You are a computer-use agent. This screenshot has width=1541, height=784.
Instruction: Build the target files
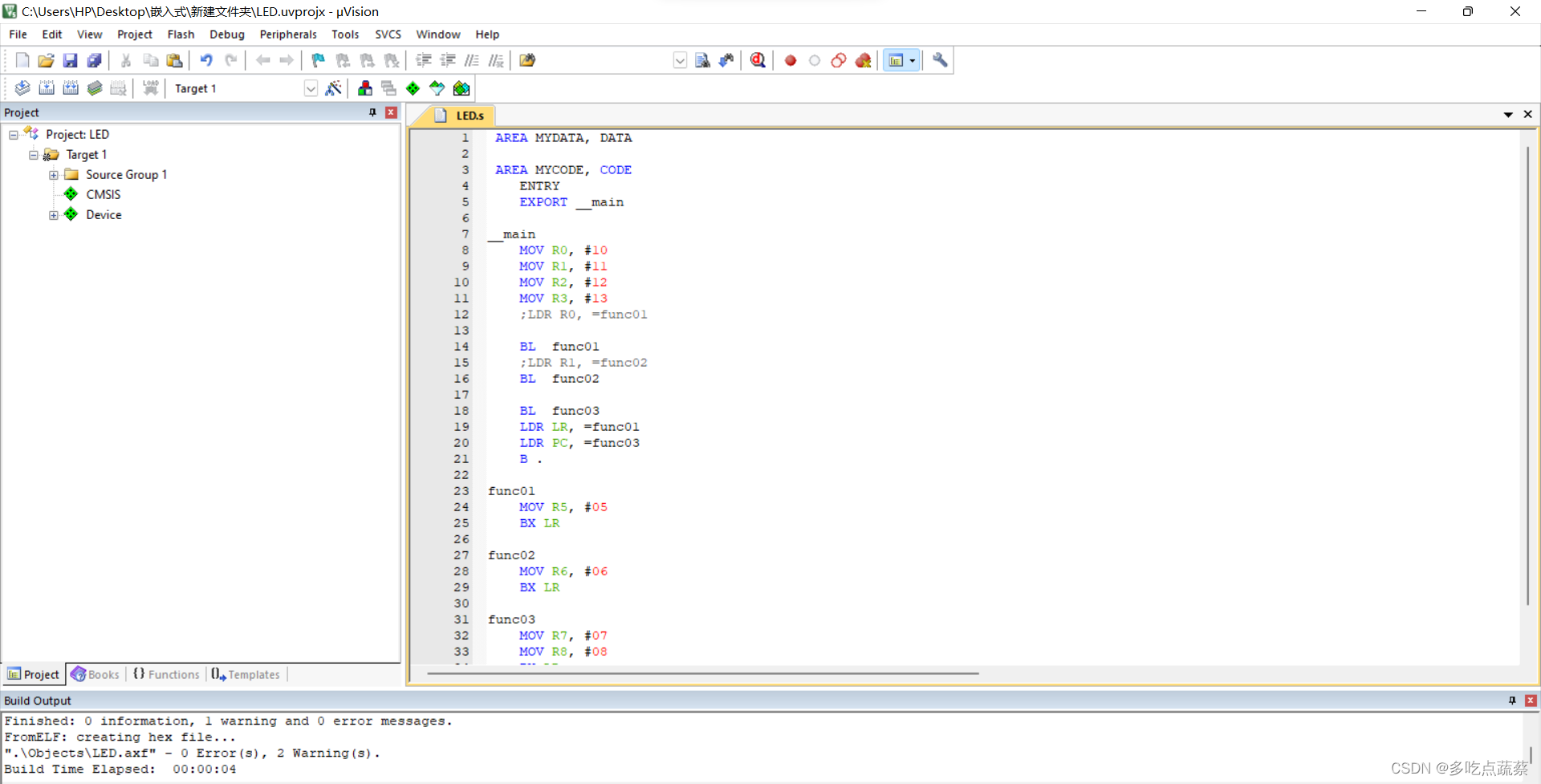coord(47,88)
